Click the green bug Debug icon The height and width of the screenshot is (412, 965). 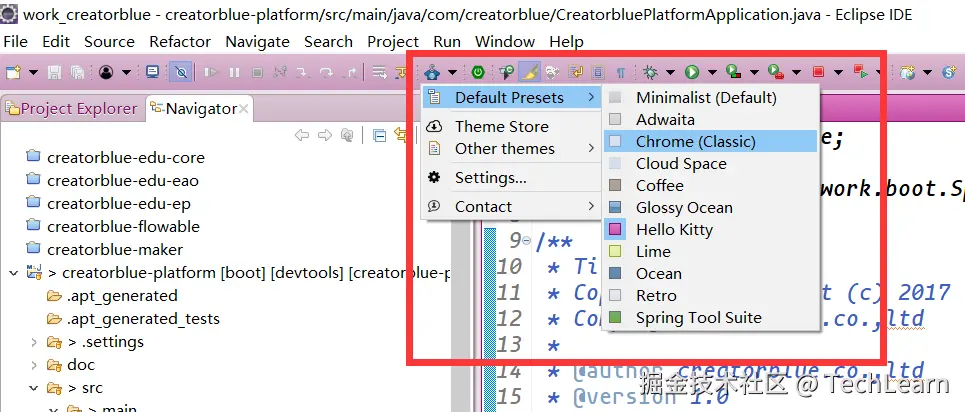[x=651, y=73]
